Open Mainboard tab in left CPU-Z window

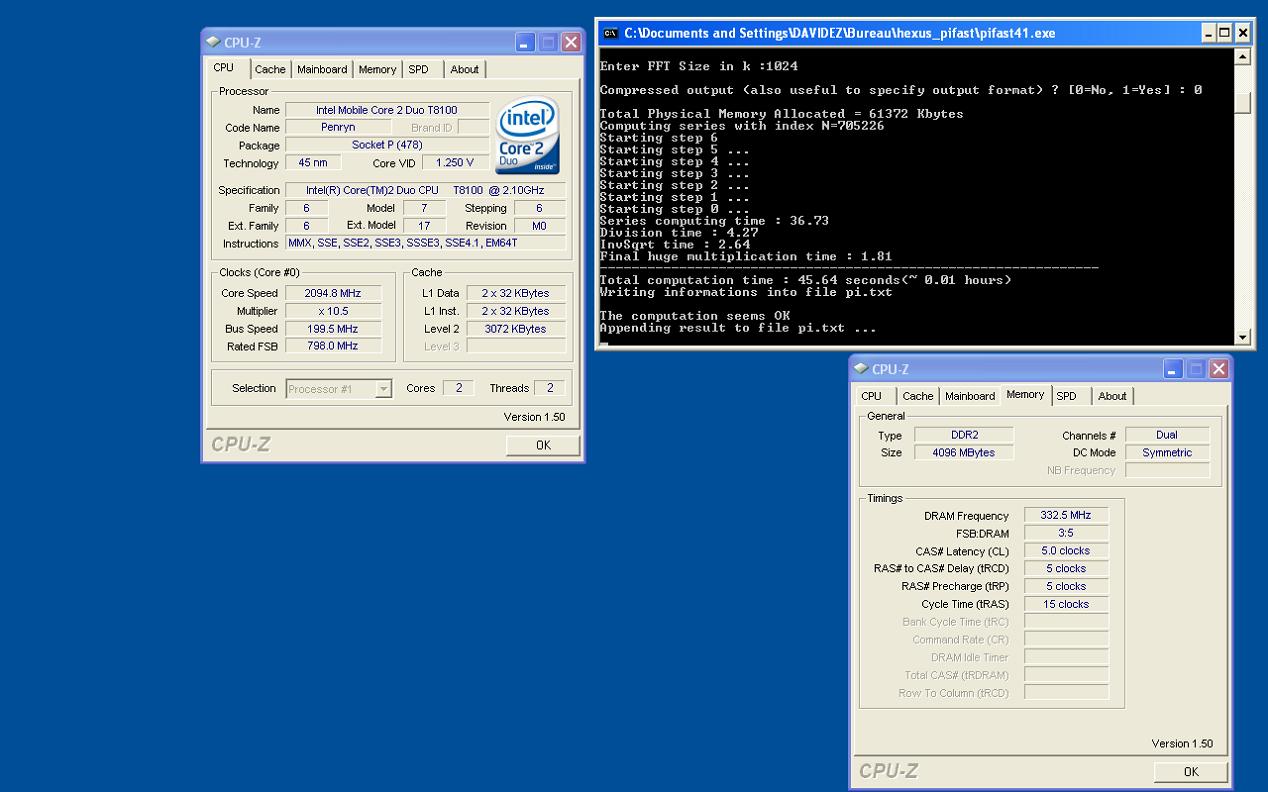tap(323, 70)
